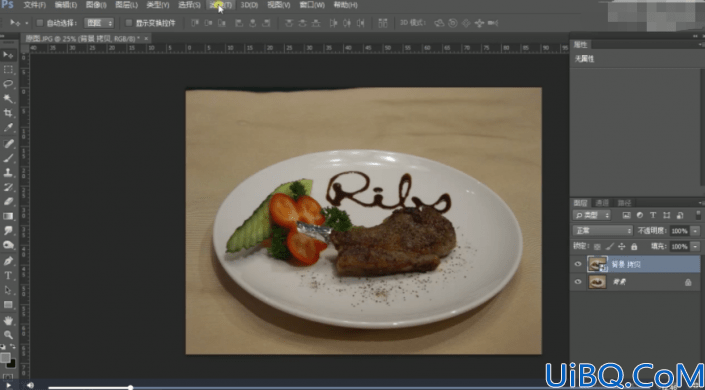
Task: Select the Horizontal Type tool
Action: (8, 275)
